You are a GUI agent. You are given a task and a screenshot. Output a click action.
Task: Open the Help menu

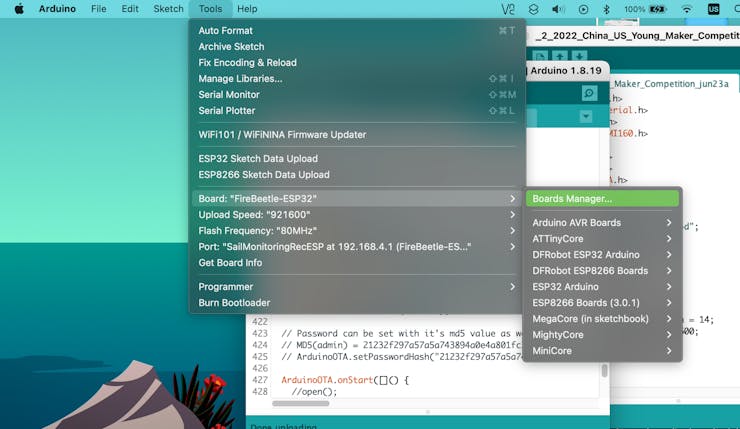click(x=247, y=9)
